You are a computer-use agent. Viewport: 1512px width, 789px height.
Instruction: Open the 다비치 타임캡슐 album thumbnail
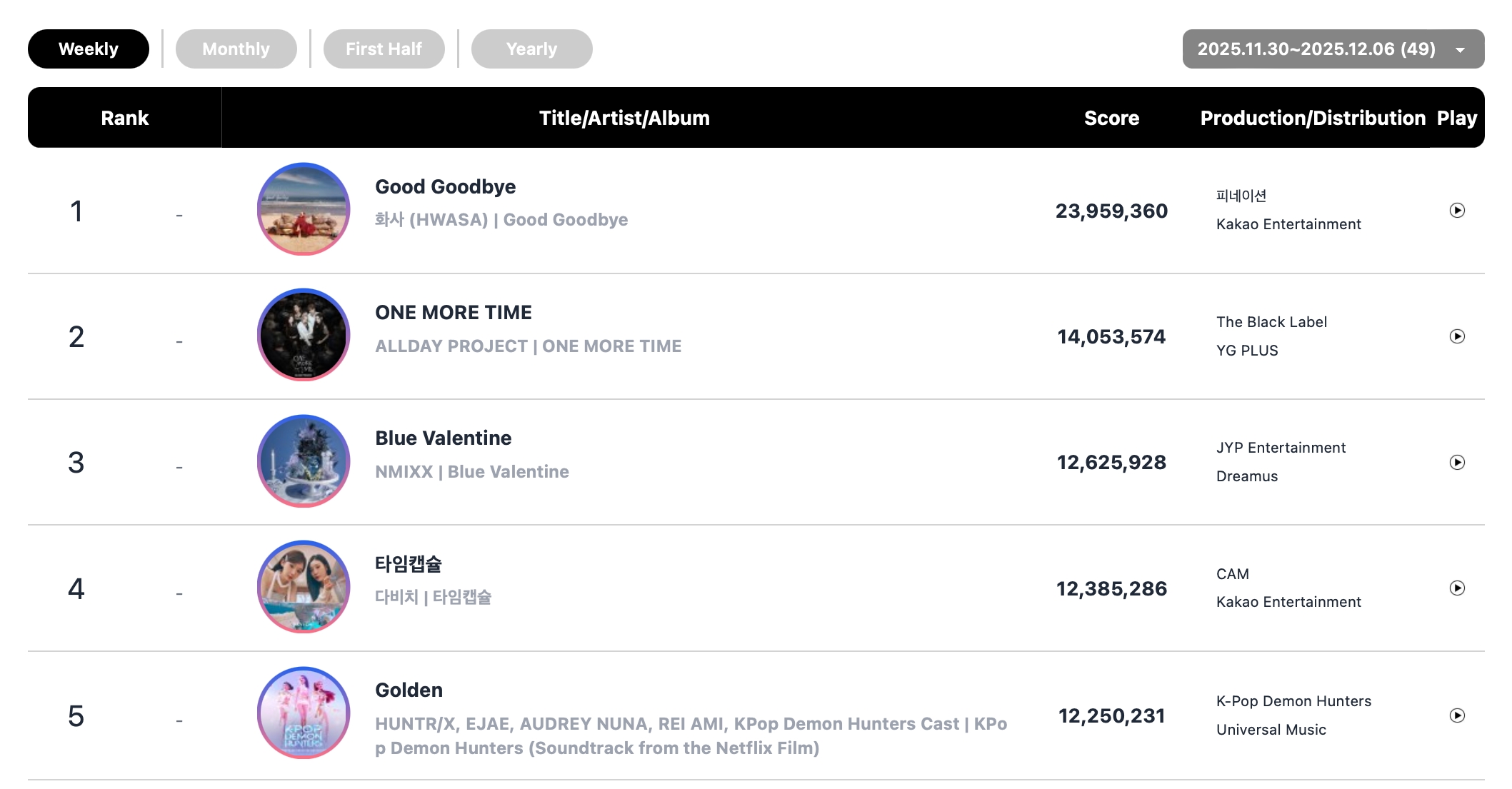304,587
